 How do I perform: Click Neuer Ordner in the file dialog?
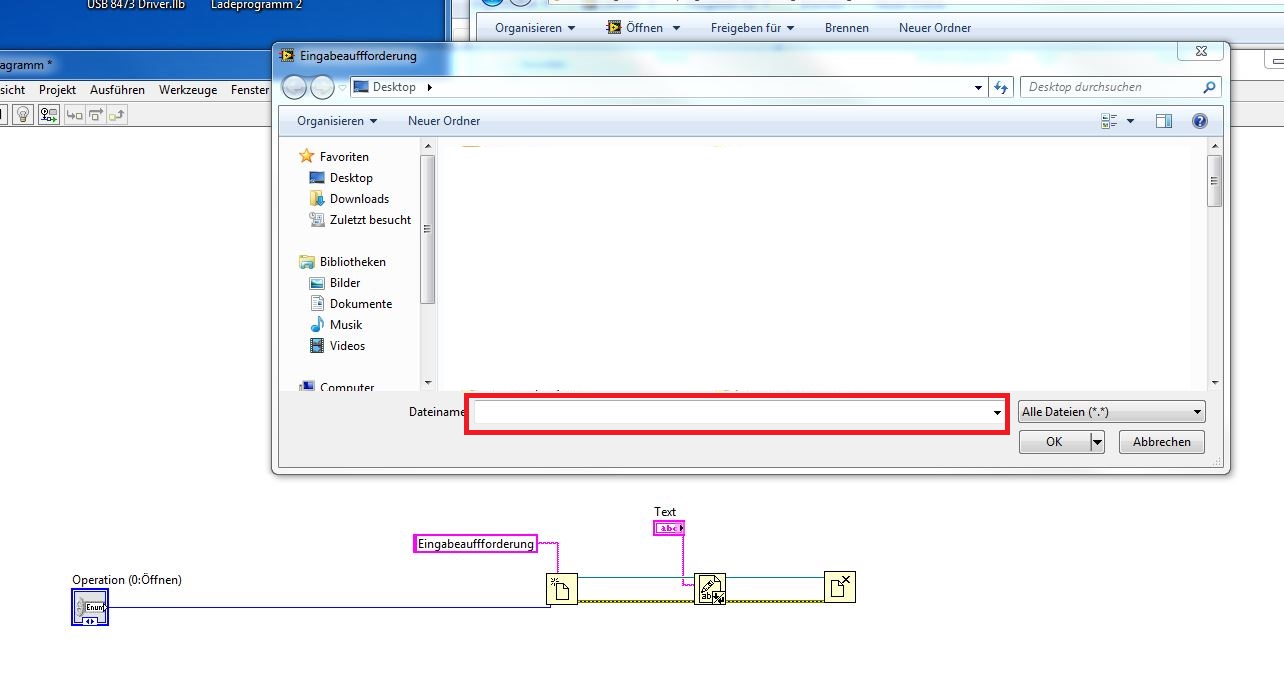(x=444, y=121)
